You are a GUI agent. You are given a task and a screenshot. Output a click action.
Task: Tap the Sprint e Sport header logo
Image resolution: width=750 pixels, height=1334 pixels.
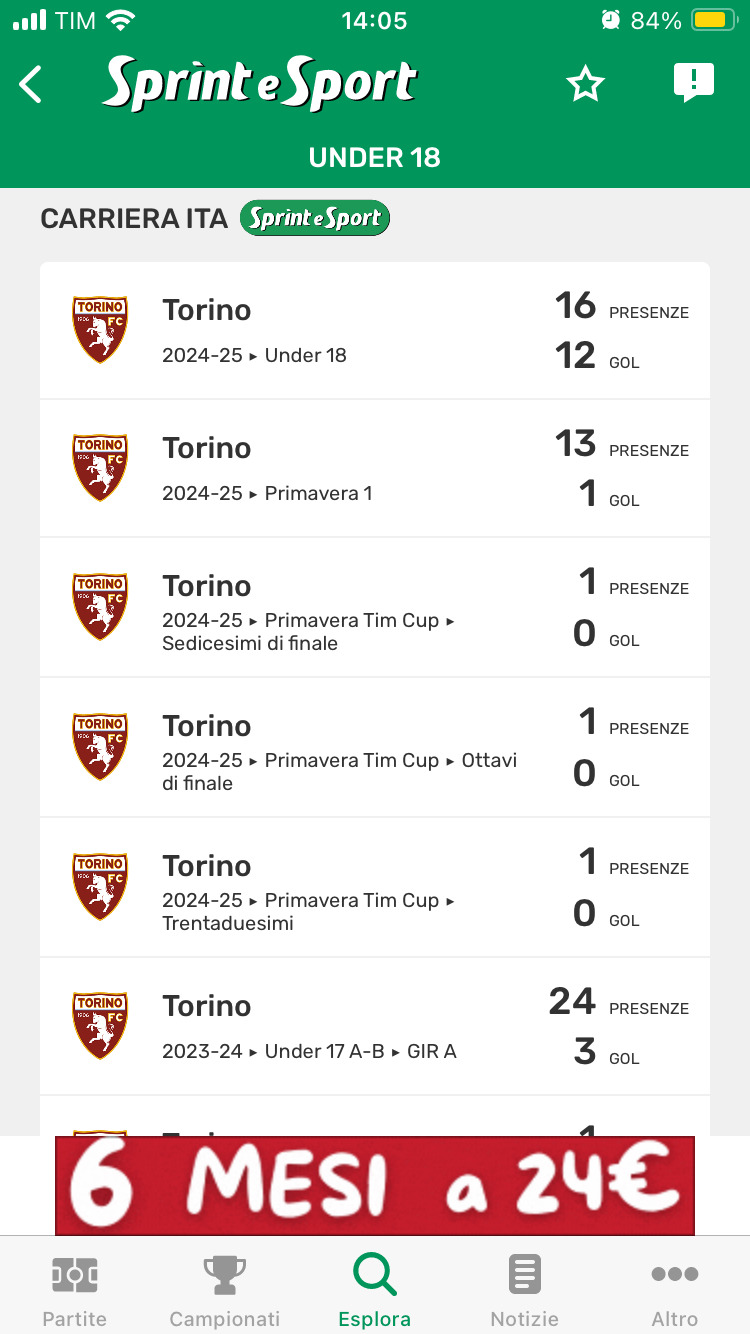click(260, 84)
